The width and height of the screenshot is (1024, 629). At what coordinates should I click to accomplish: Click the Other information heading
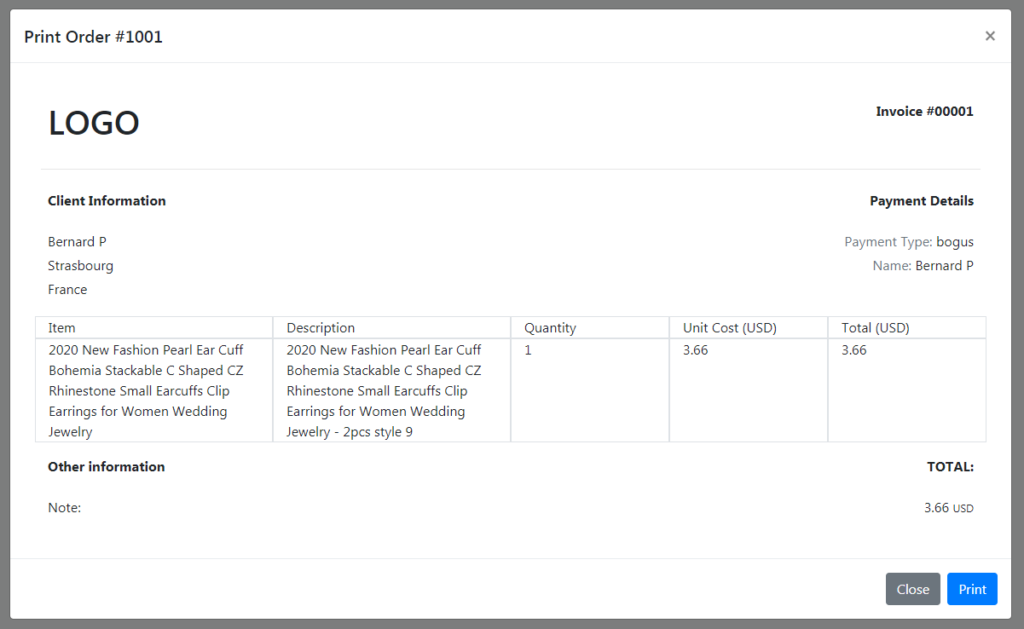[x=106, y=466]
